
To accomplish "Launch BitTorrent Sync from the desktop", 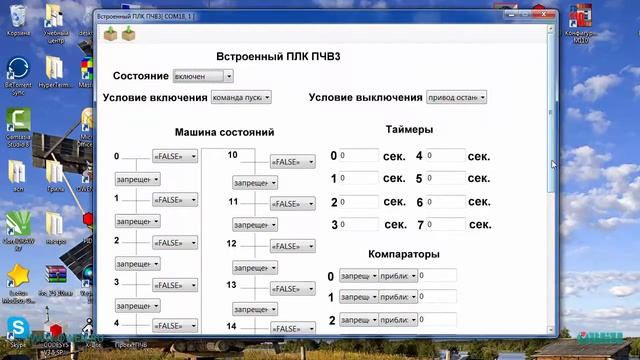I will [18, 76].
